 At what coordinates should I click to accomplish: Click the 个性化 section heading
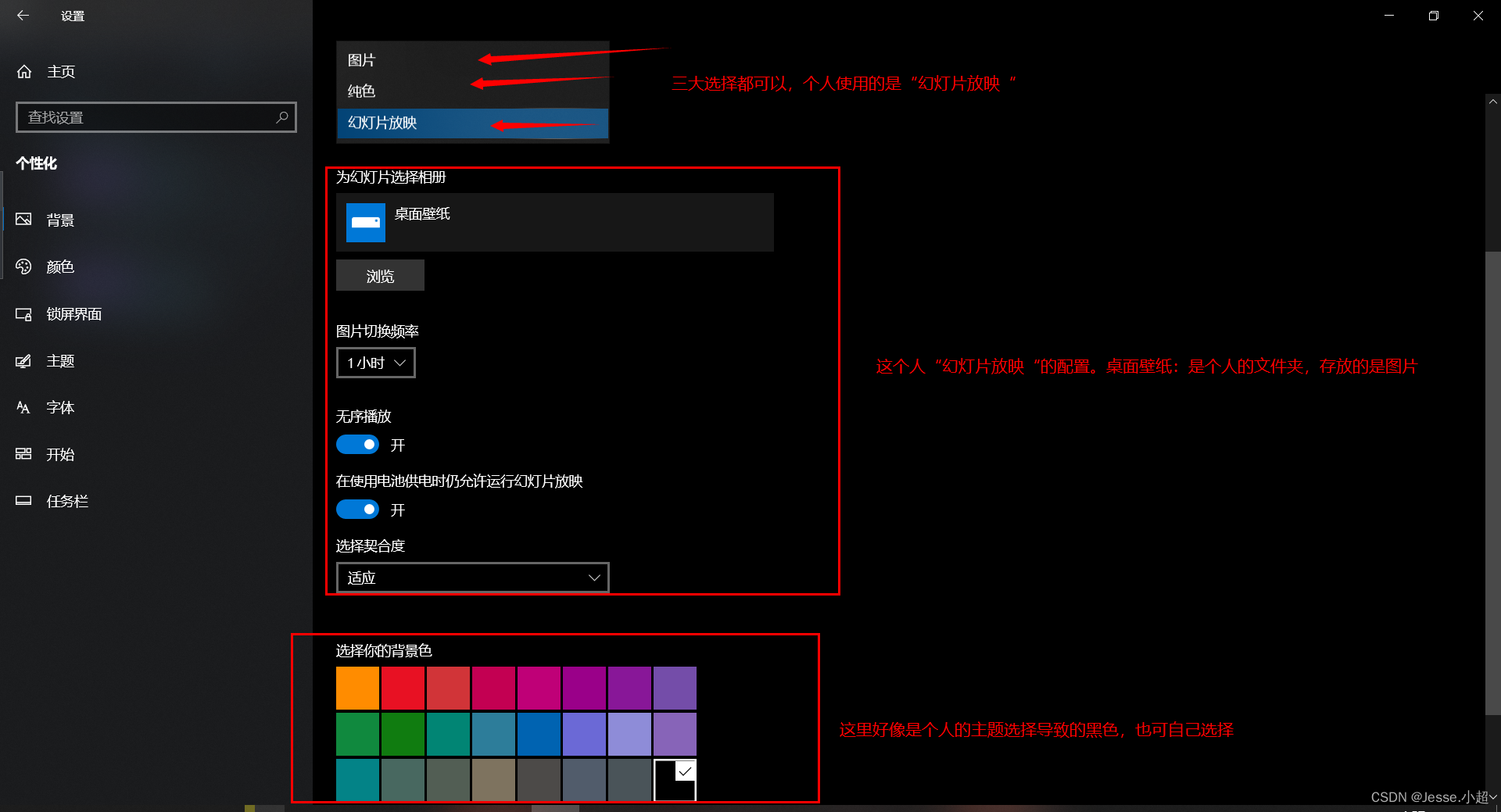pyautogui.click(x=37, y=163)
